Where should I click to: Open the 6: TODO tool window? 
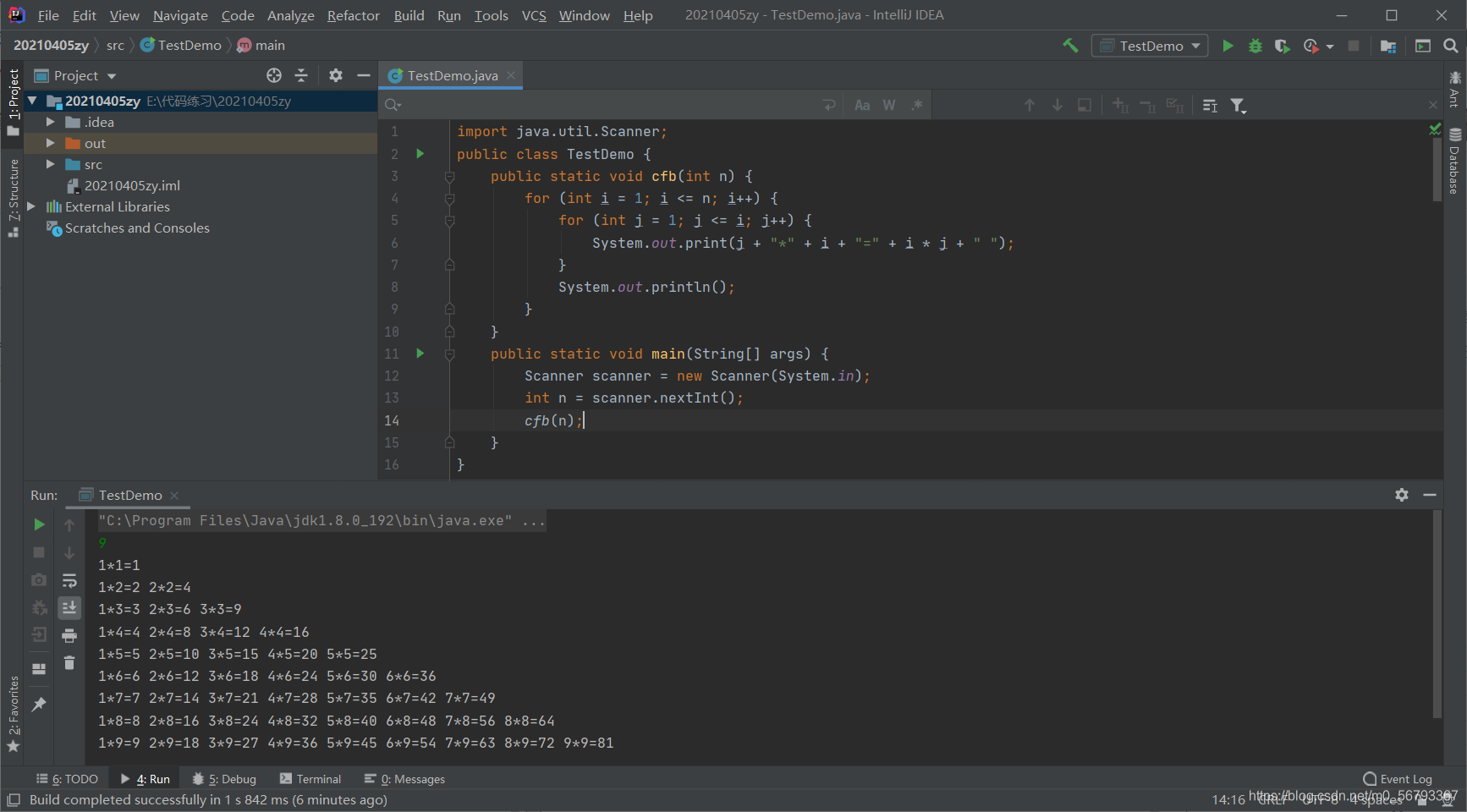point(67,779)
